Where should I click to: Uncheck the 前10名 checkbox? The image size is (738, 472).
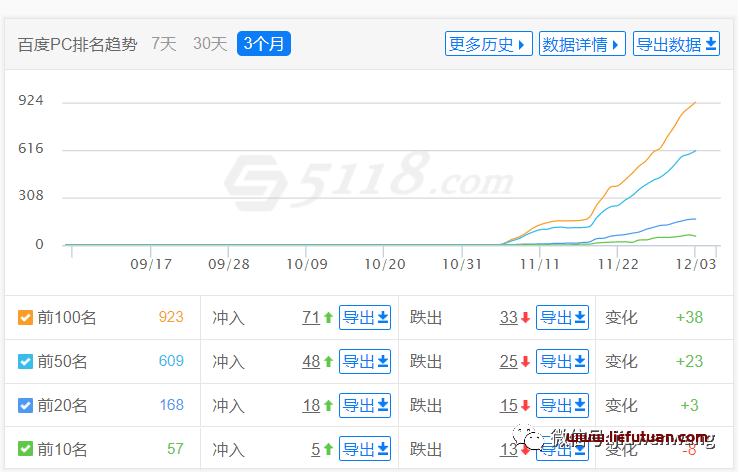(x=25, y=448)
